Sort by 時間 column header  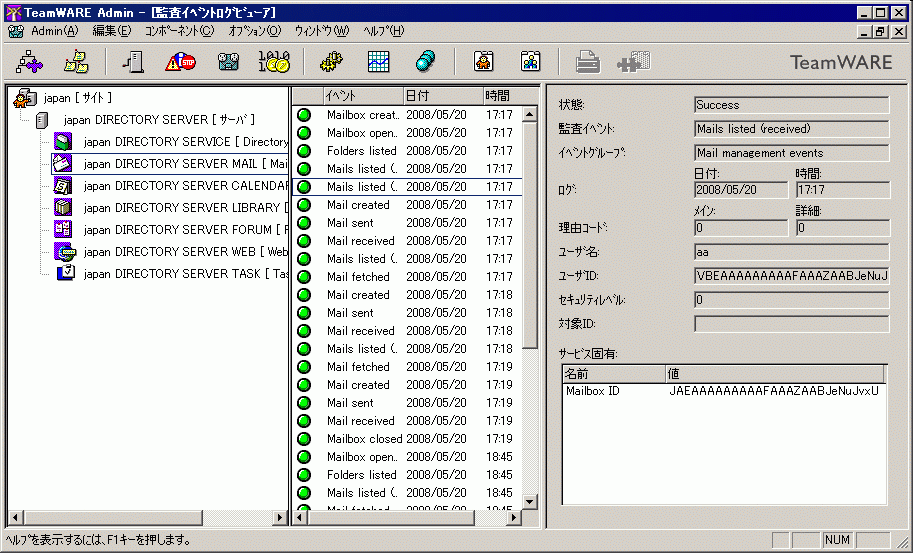click(503, 95)
